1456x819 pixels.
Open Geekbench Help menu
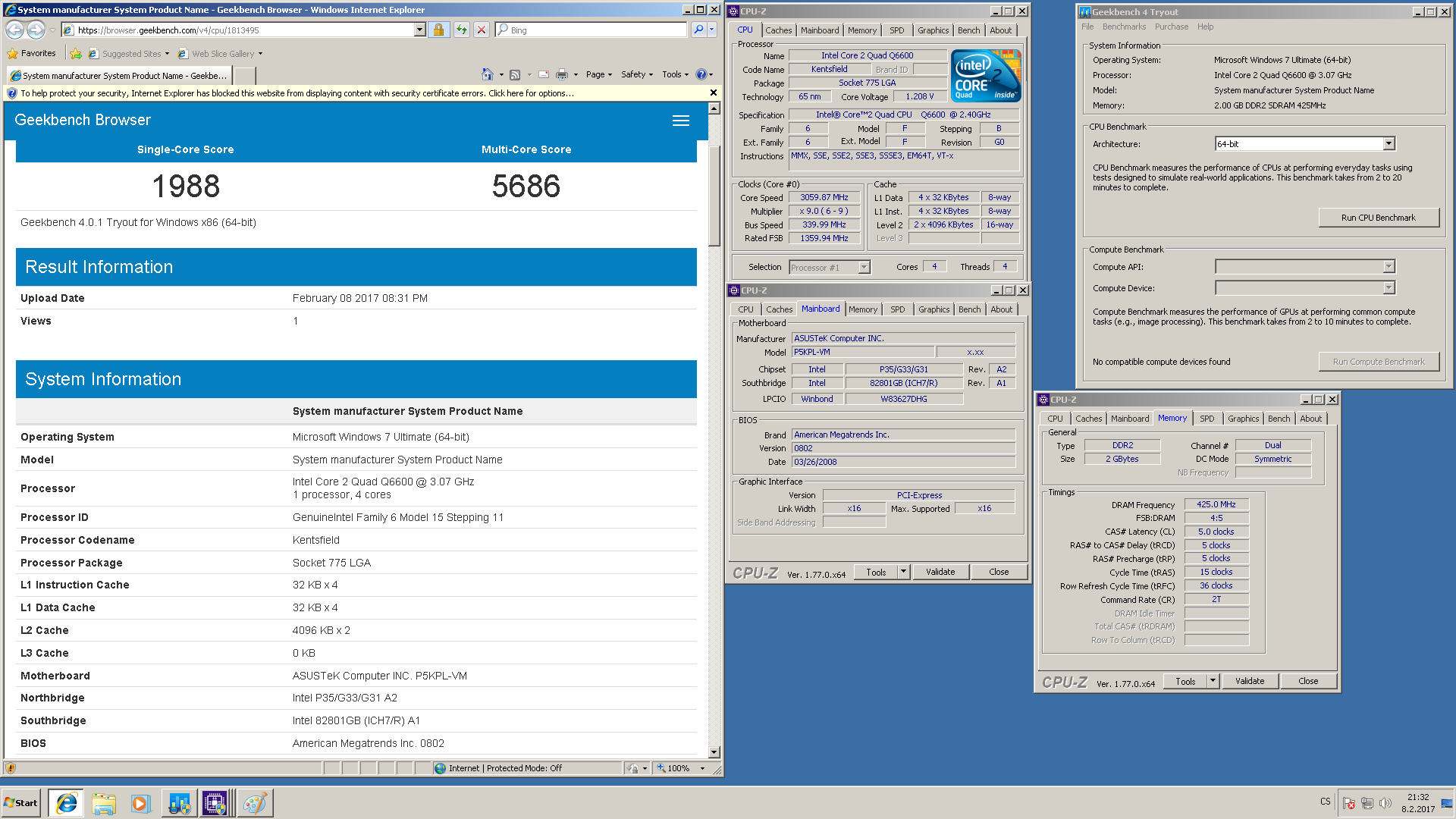(1205, 27)
